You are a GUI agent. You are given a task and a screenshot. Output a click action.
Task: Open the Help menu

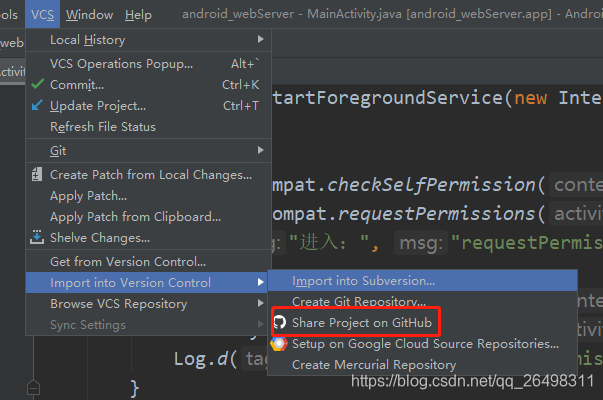[138, 15]
